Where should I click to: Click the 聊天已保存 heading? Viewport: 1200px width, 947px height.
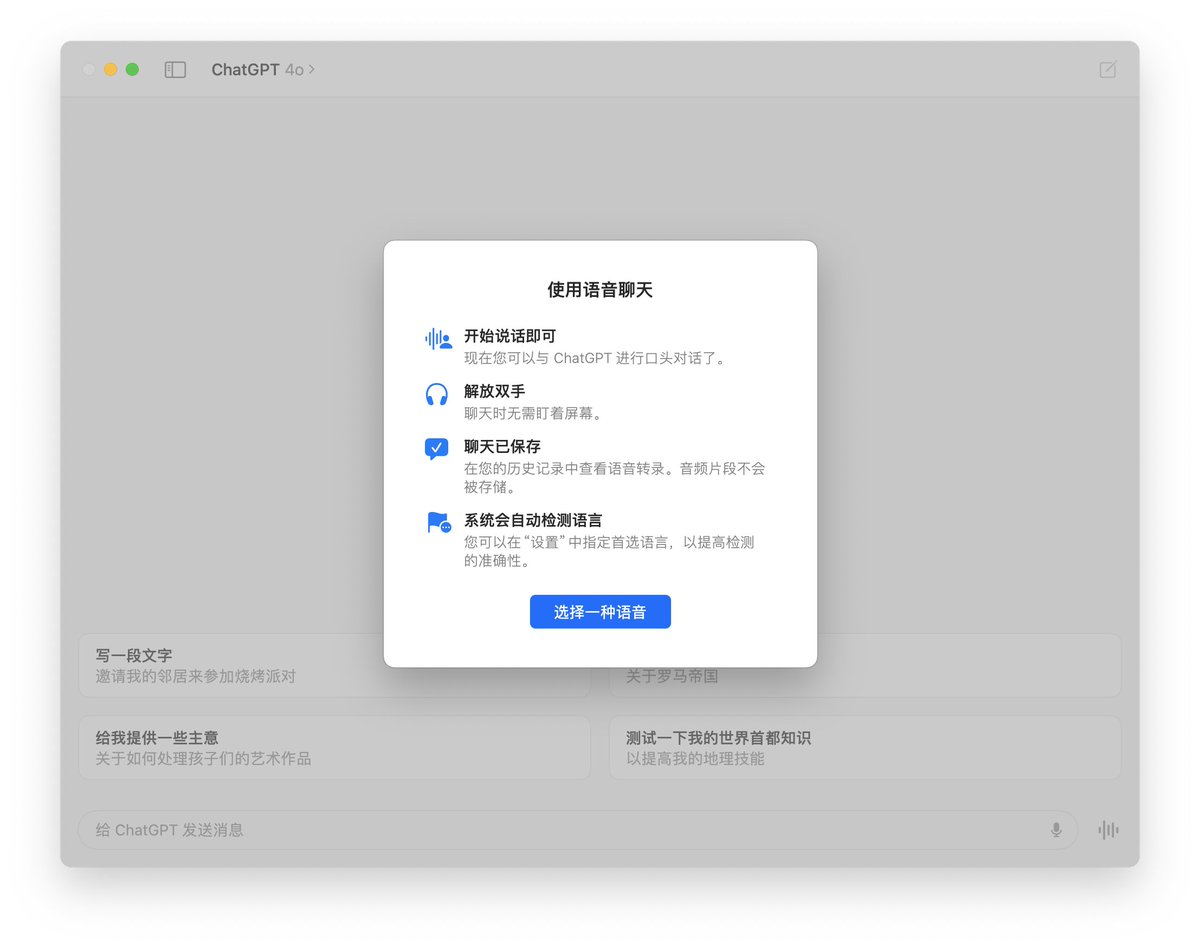(502, 446)
